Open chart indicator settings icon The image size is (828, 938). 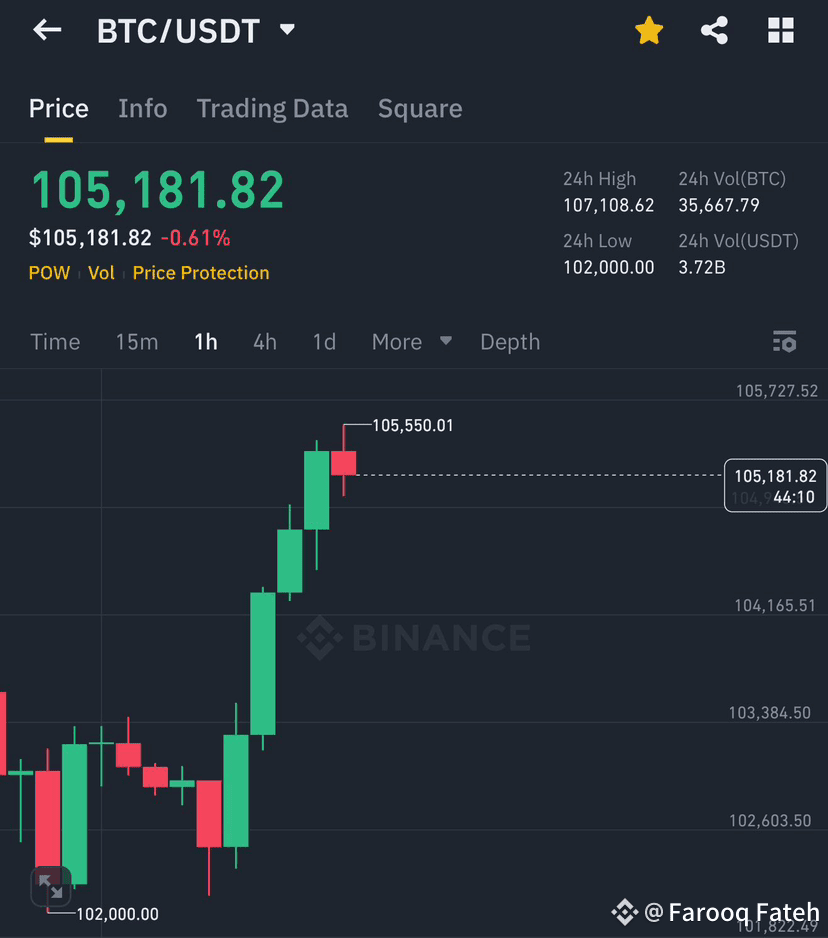tap(784, 342)
